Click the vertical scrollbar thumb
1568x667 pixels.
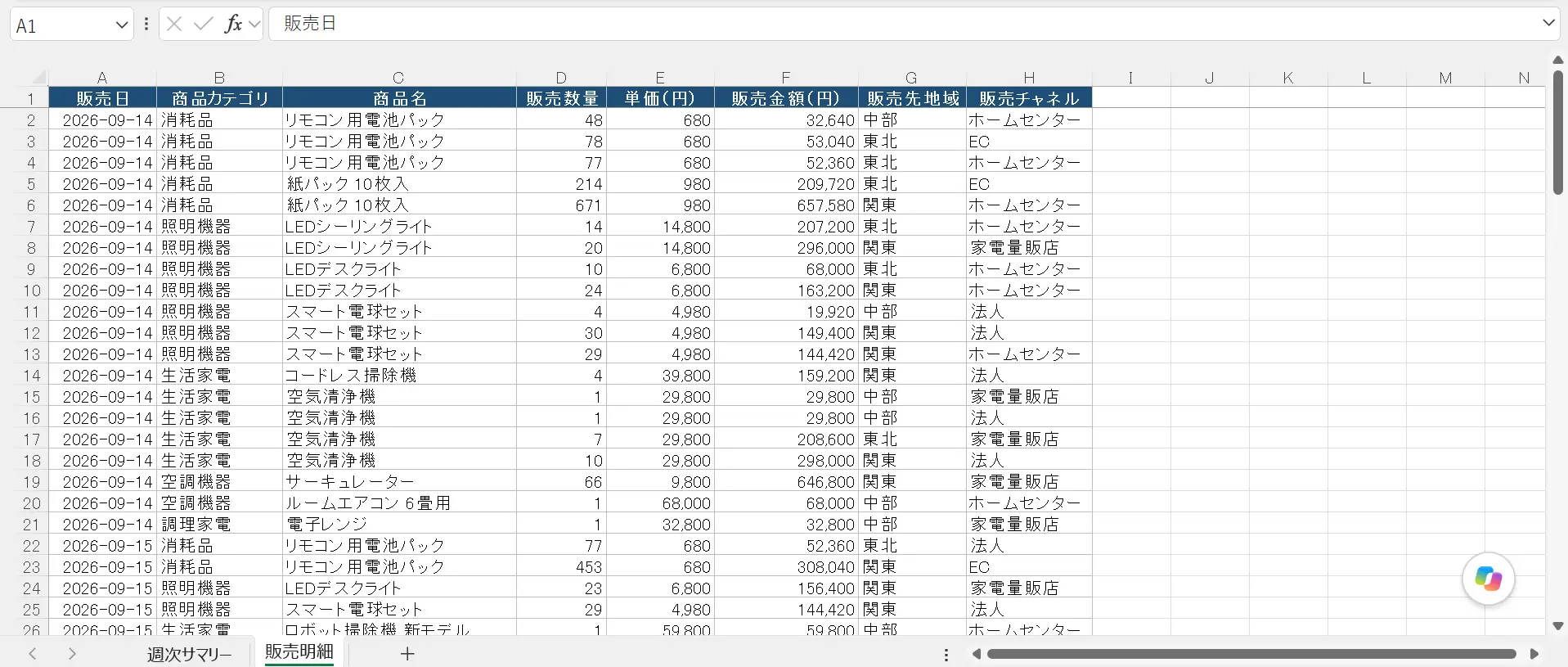pos(1558,132)
